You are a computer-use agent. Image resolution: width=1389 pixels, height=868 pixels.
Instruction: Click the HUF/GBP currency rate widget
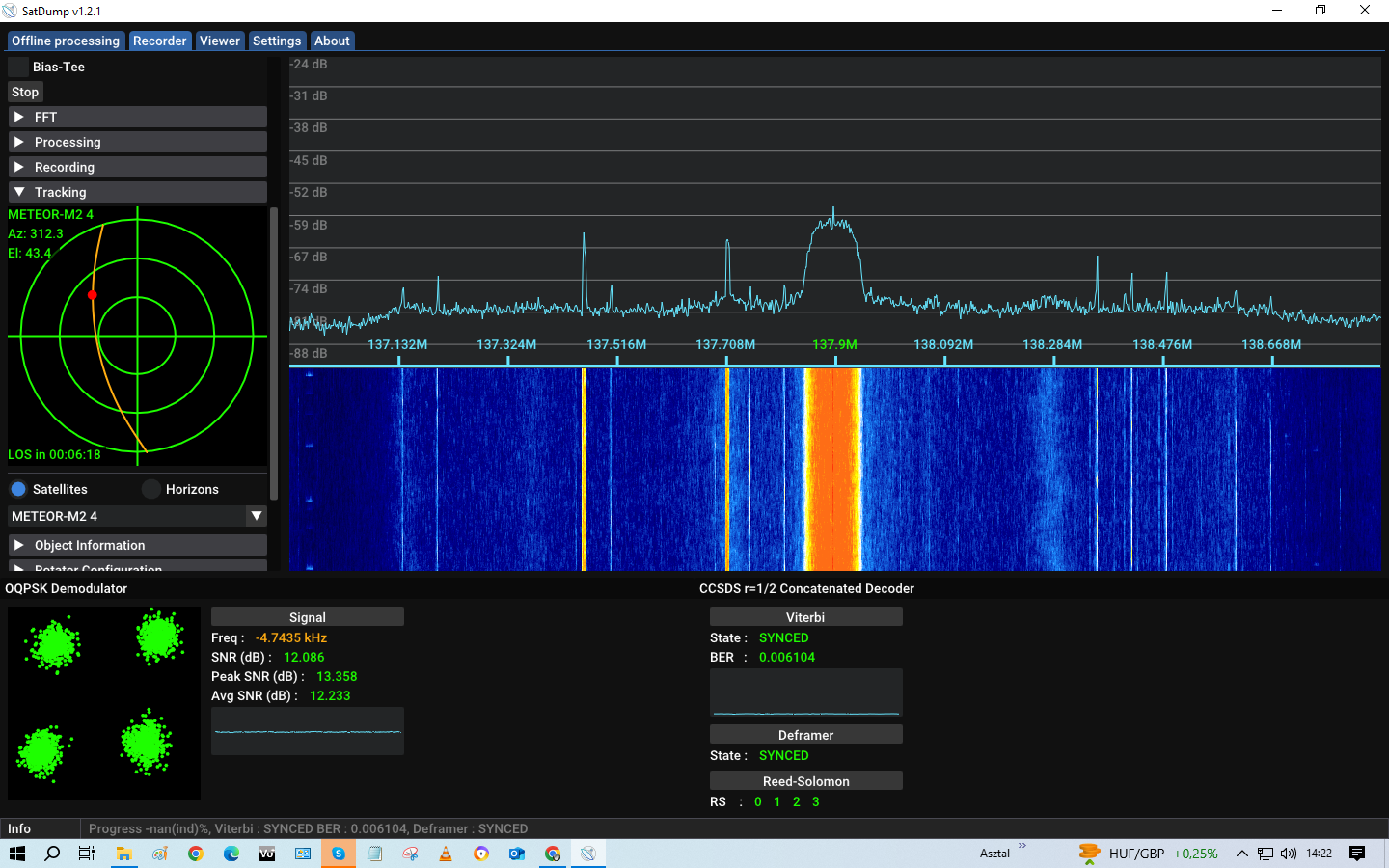tap(1163, 854)
